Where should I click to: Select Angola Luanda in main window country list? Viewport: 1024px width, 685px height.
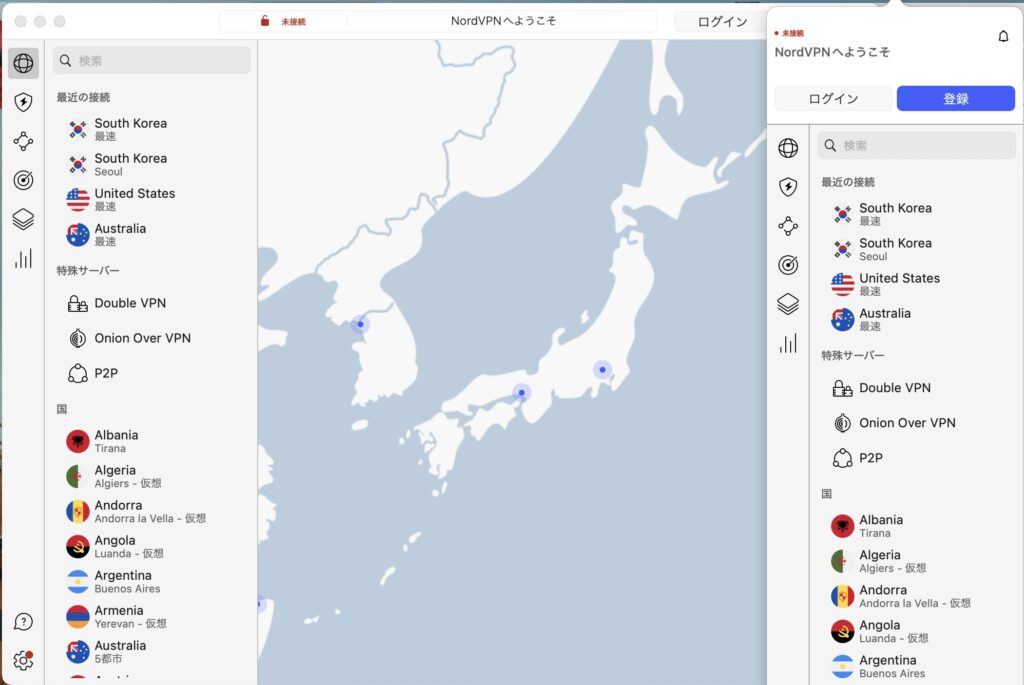coord(152,547)
